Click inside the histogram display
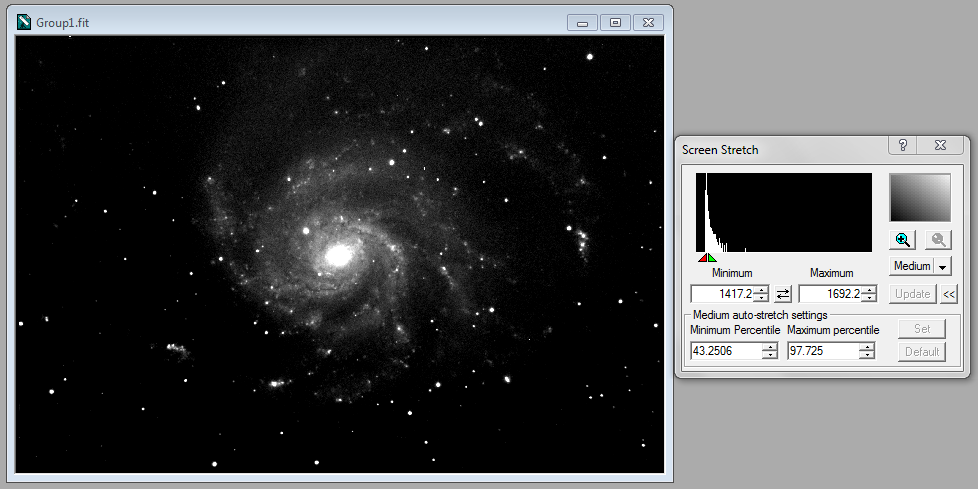The height and width of the screenshot is (489, 978). point(784,213)
